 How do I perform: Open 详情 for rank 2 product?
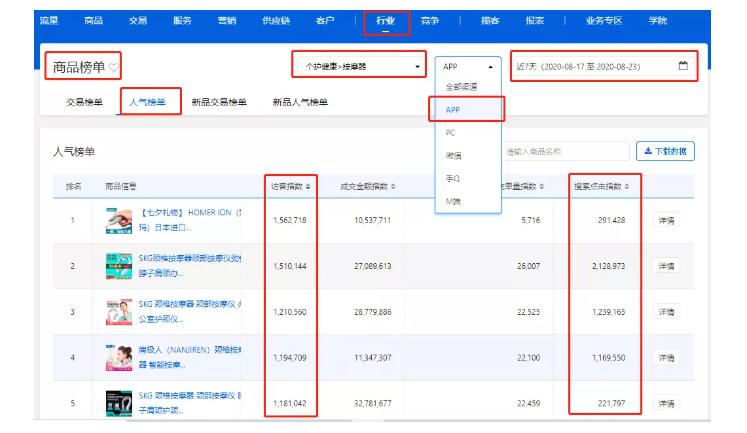pyautogui.click(x=666, y=266)
